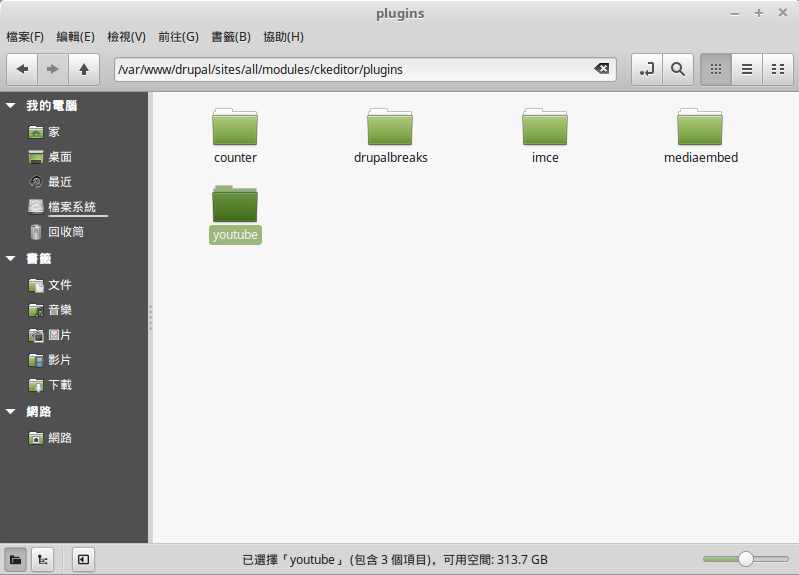Image resolution: width=799 pixels, height=575 pixels.
Task: Open the 書籤(B) menu
Action: point(231,37)
